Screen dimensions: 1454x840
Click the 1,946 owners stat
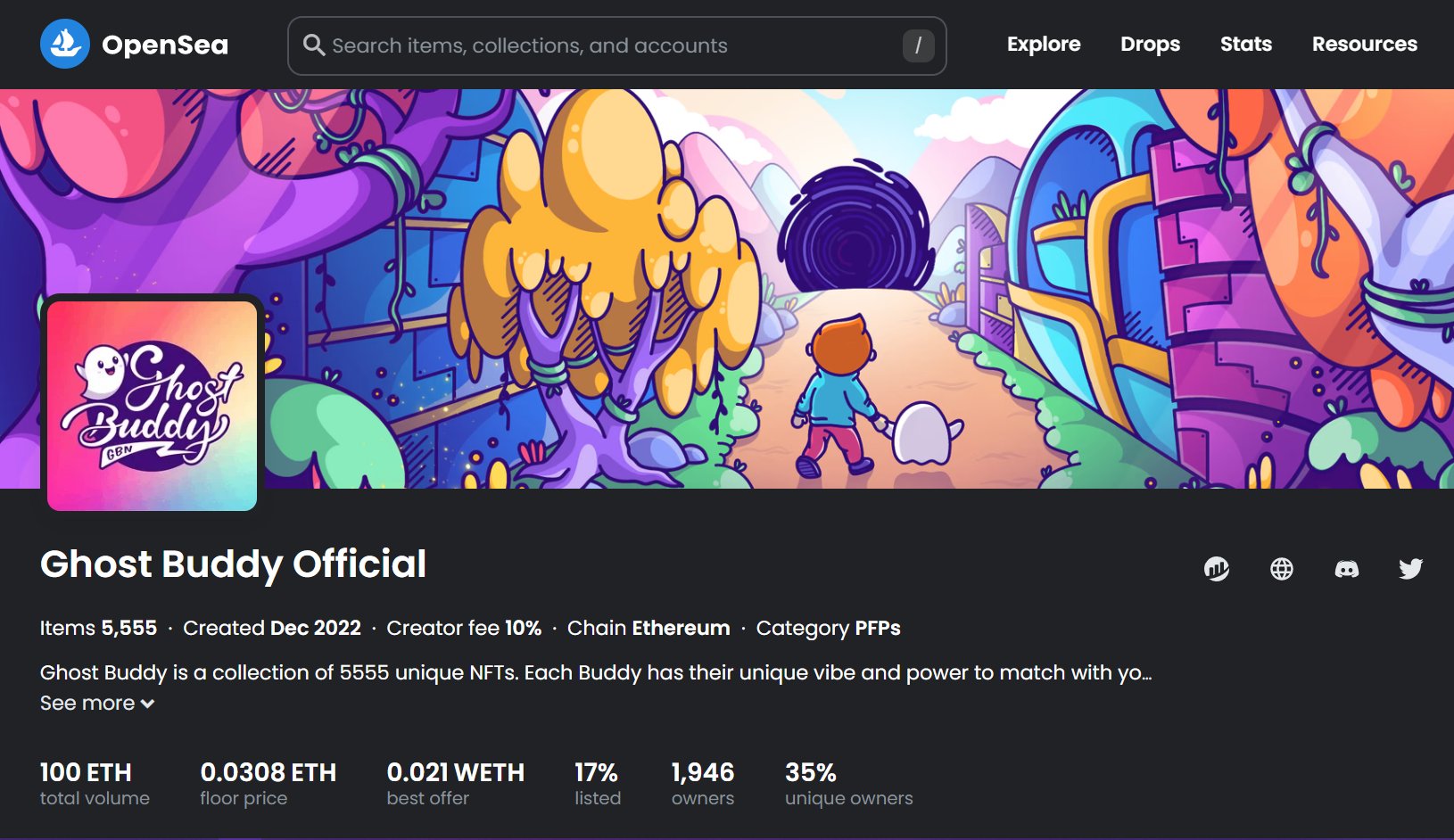click(703, 784)
